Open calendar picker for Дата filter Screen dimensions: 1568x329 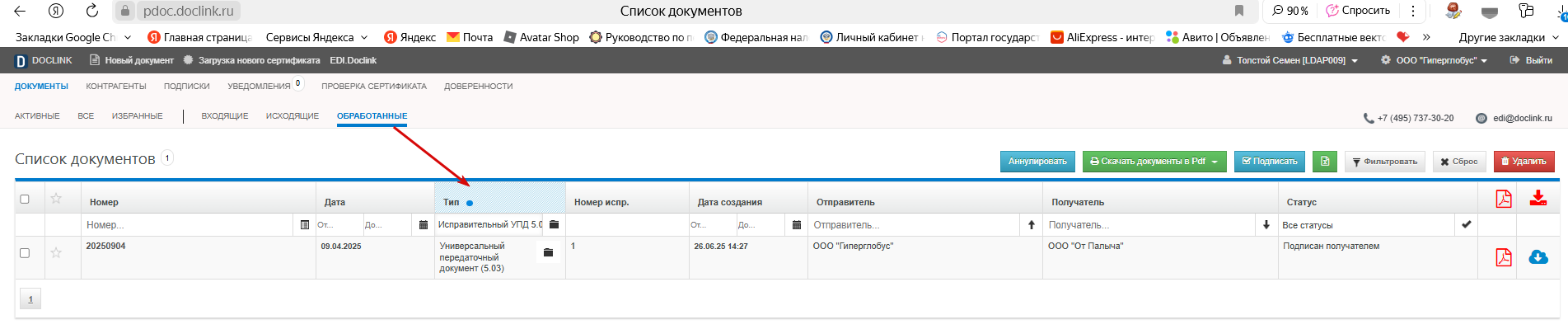coord(424,224)
